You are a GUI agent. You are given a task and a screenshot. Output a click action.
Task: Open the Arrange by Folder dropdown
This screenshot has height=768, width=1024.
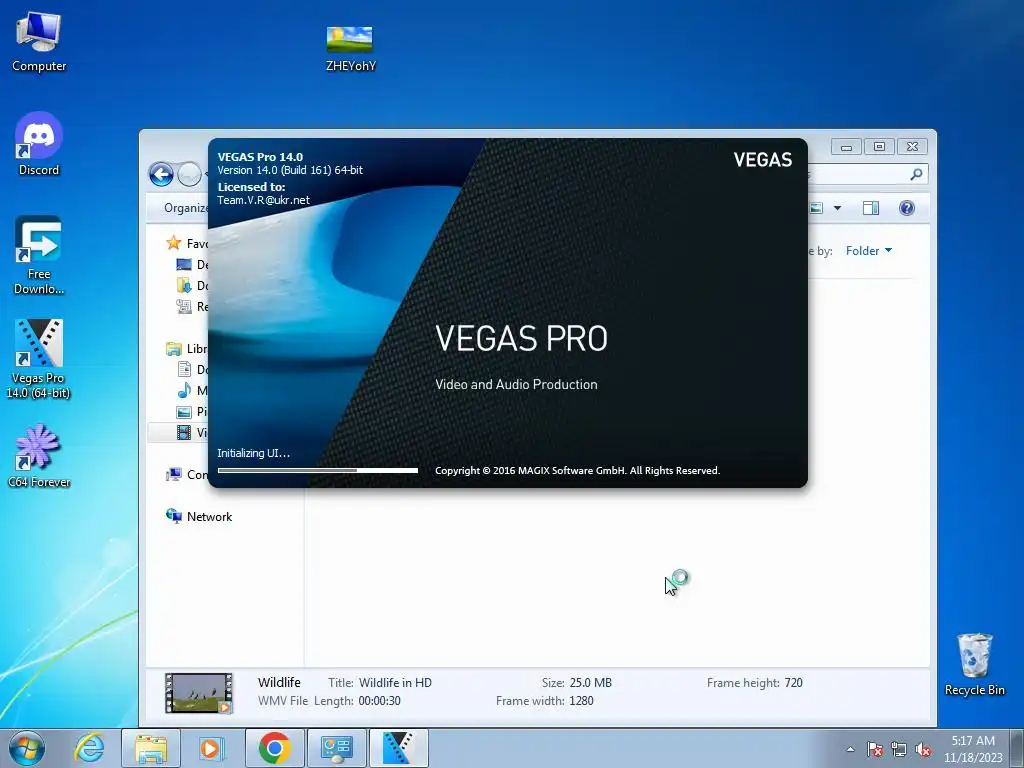point(869,251)
